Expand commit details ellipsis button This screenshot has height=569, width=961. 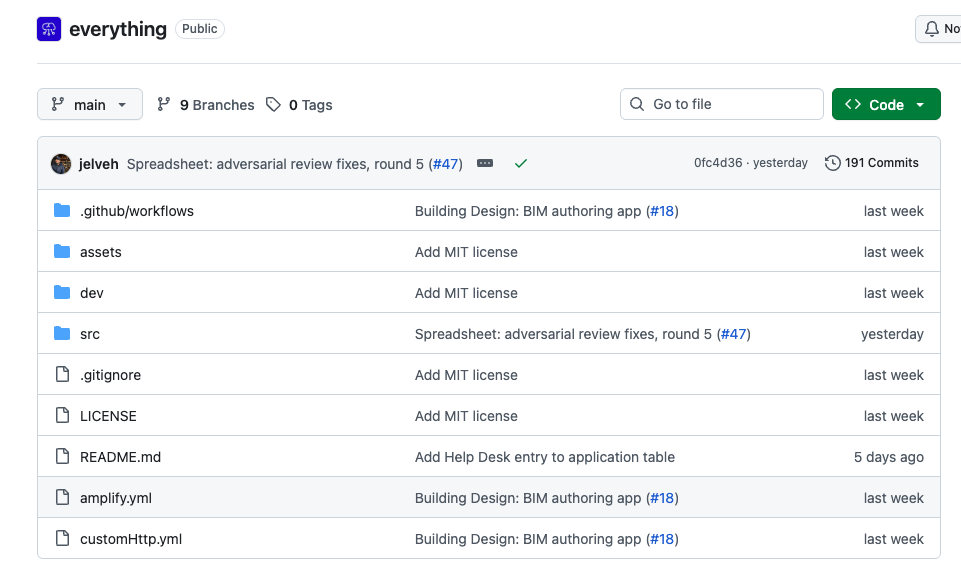coord(485,163)
